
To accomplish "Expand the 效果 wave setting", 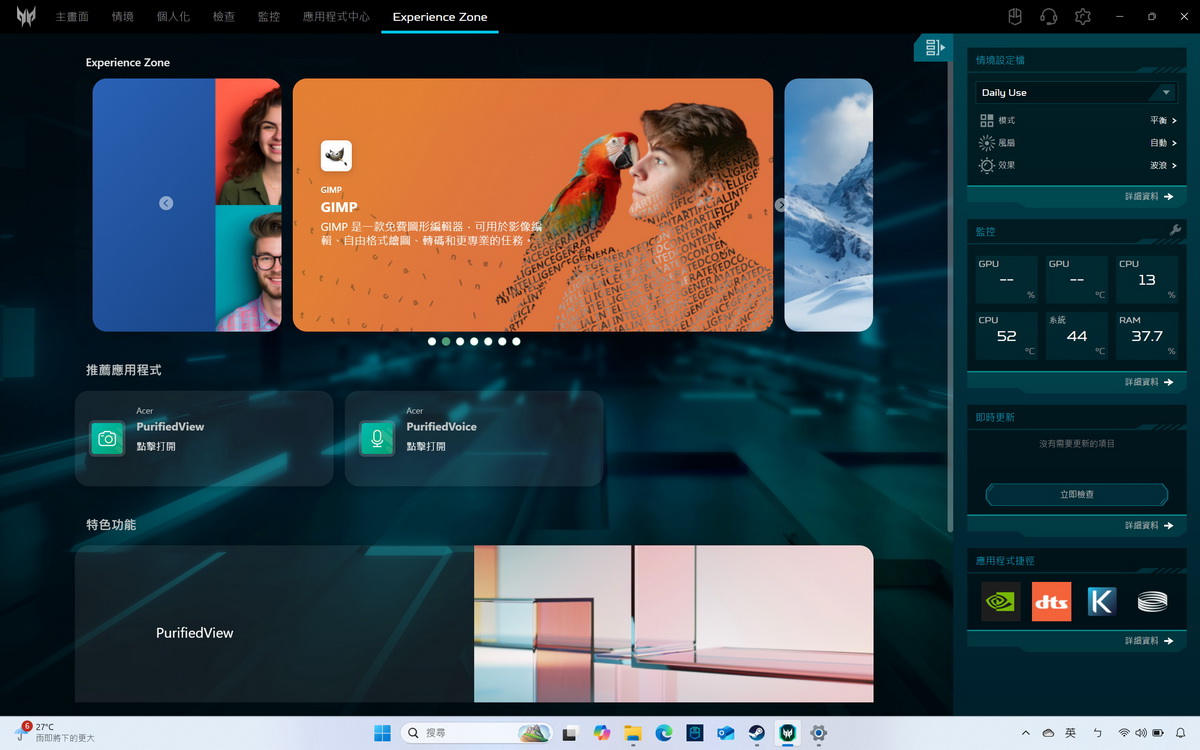I will point(1162,166).
